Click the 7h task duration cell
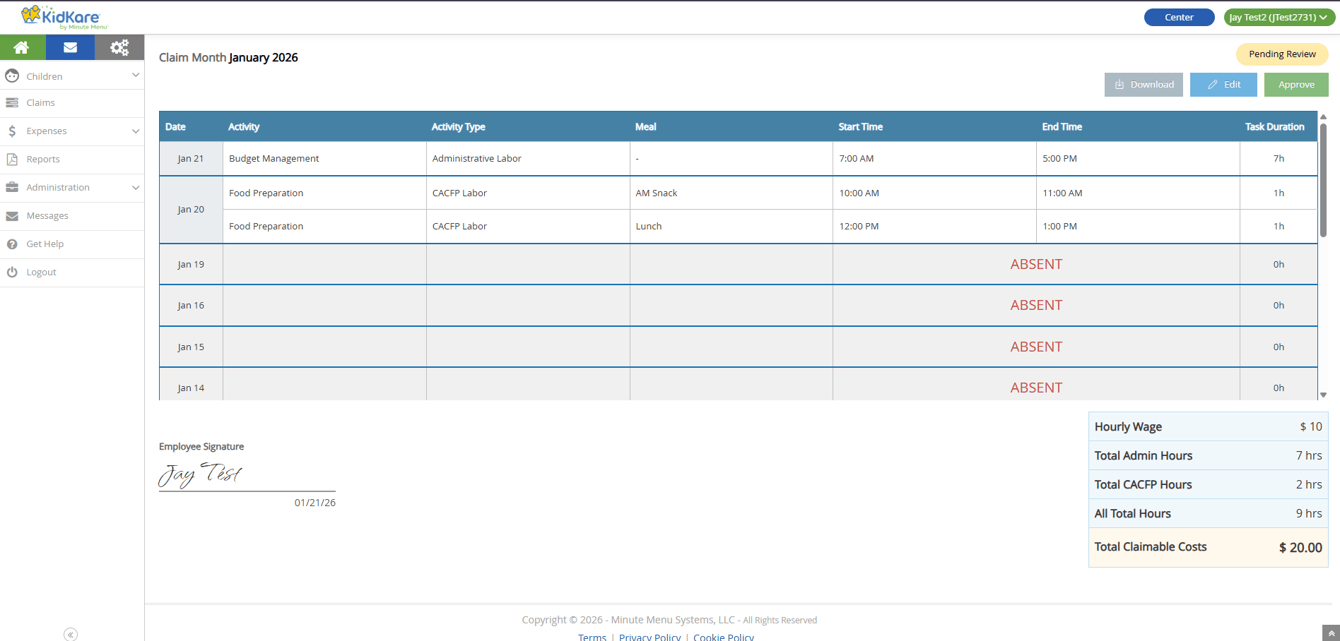Image resolution: width=1340 pixels, height=641 pixels. point(1278,158)
